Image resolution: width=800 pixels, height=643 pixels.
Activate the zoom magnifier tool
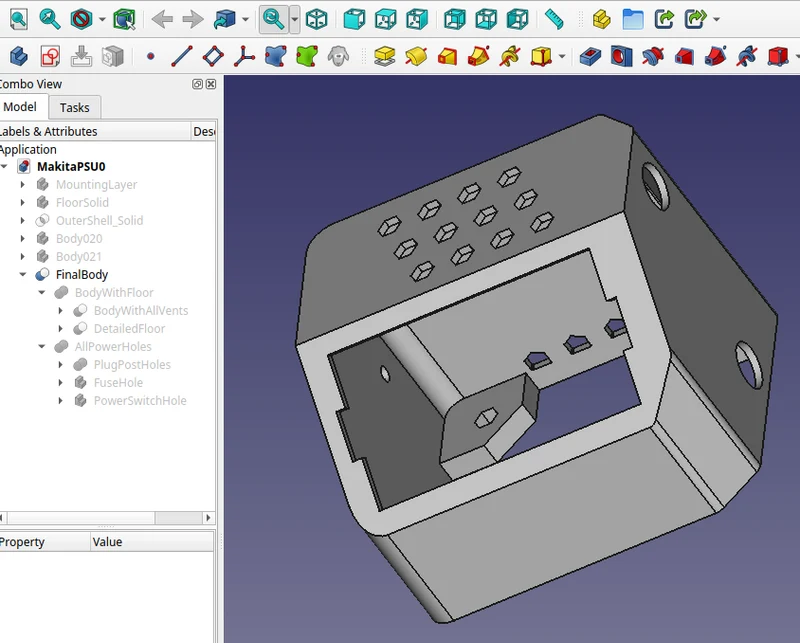tap(273, 19)
